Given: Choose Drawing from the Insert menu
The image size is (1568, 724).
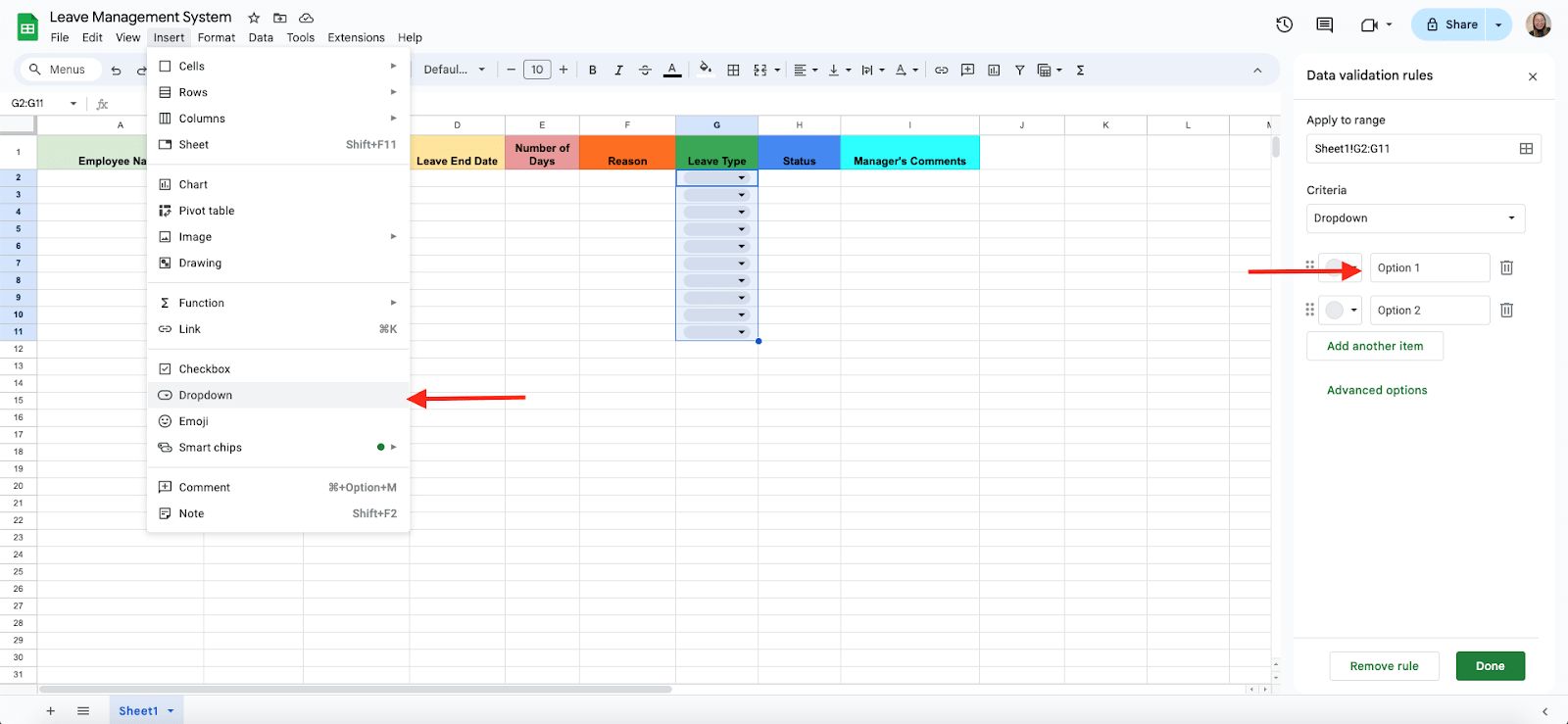Looking at the screenshot, I should pyautogui.click(x=278, y=263).
